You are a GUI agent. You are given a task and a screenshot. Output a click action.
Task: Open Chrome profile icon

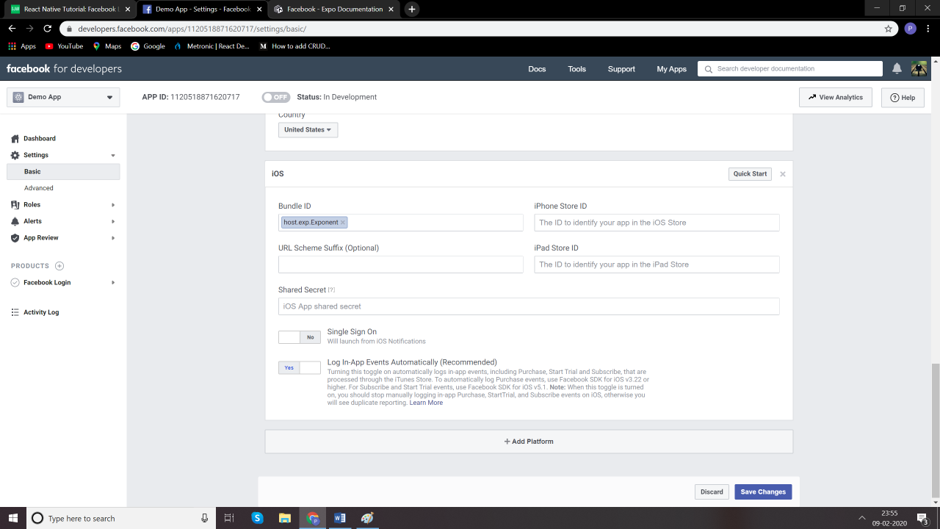click(x=910, y=28)
